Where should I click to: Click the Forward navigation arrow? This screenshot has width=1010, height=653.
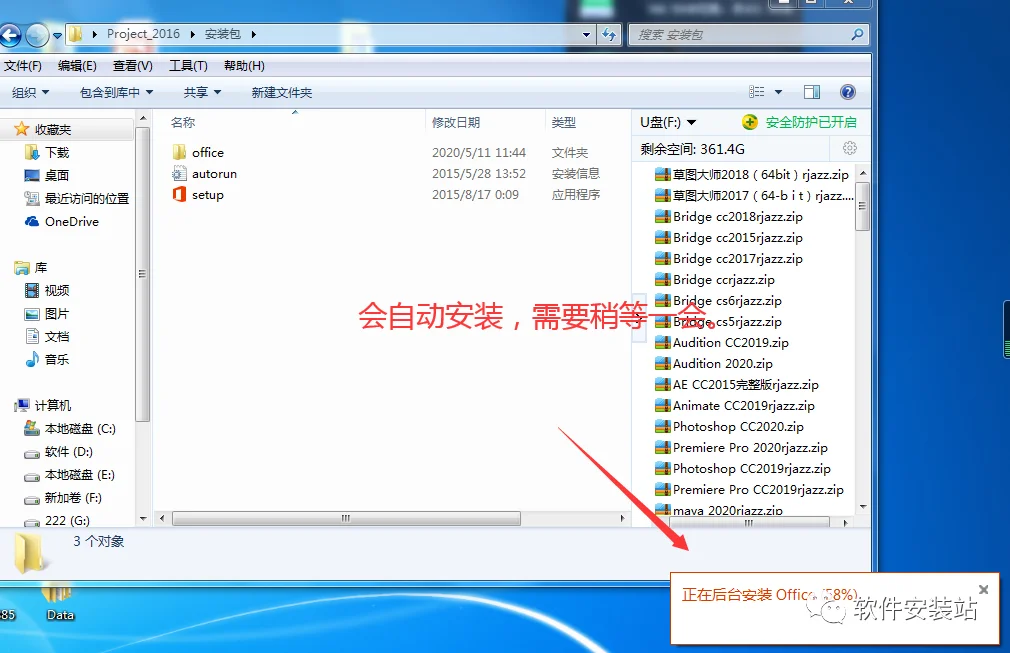click(37, 35)
